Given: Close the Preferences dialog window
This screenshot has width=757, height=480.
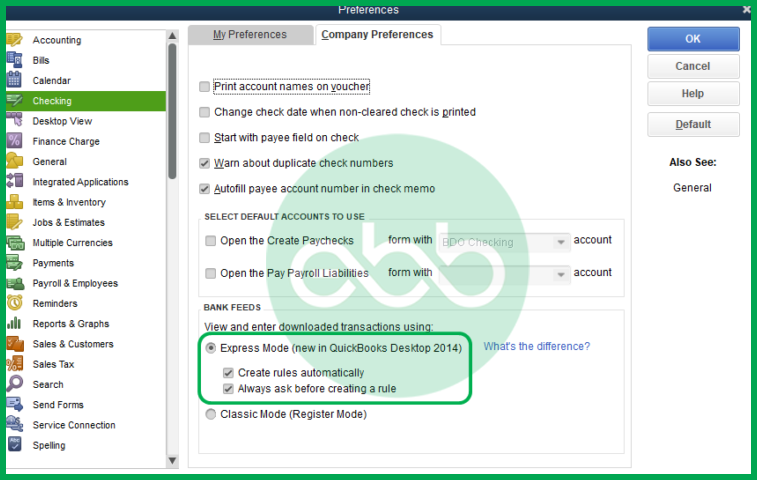Looking at the screenshot, I should [x=746, y=10].
